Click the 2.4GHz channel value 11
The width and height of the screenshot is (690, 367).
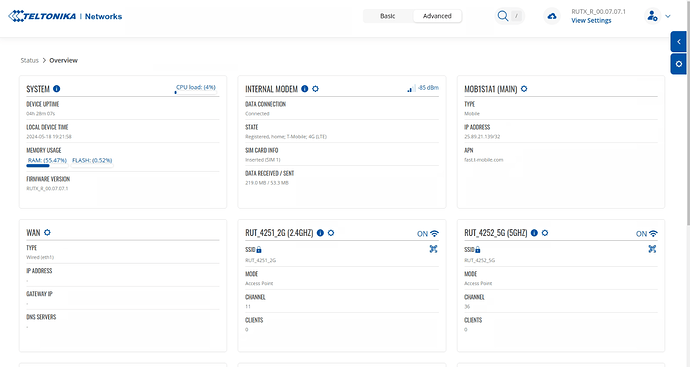click(248, 306)
